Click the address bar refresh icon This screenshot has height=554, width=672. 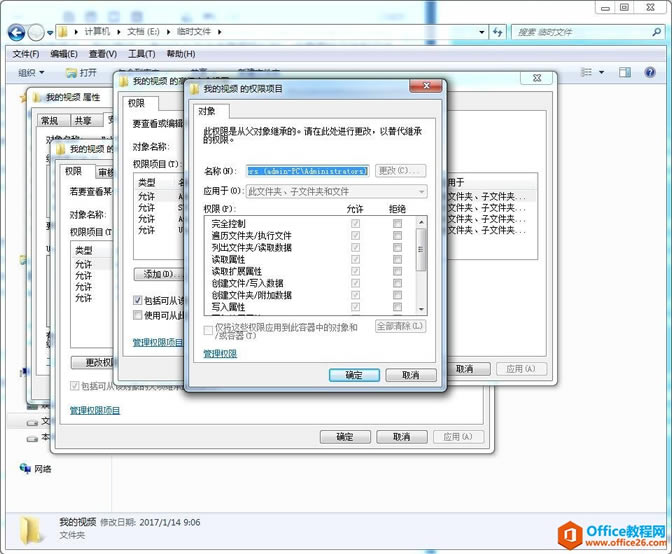coord(498,32)
